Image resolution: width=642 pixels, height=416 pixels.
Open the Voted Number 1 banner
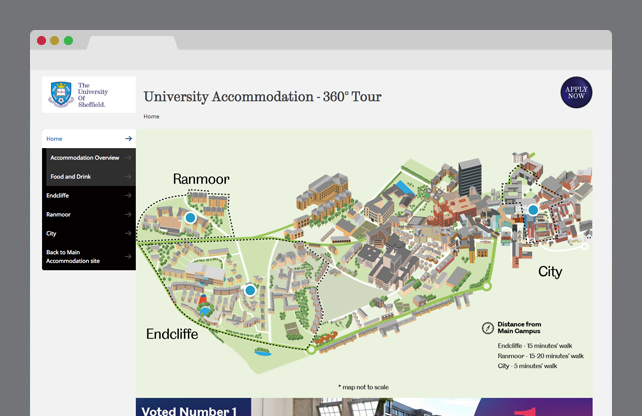tap(192, 408)
